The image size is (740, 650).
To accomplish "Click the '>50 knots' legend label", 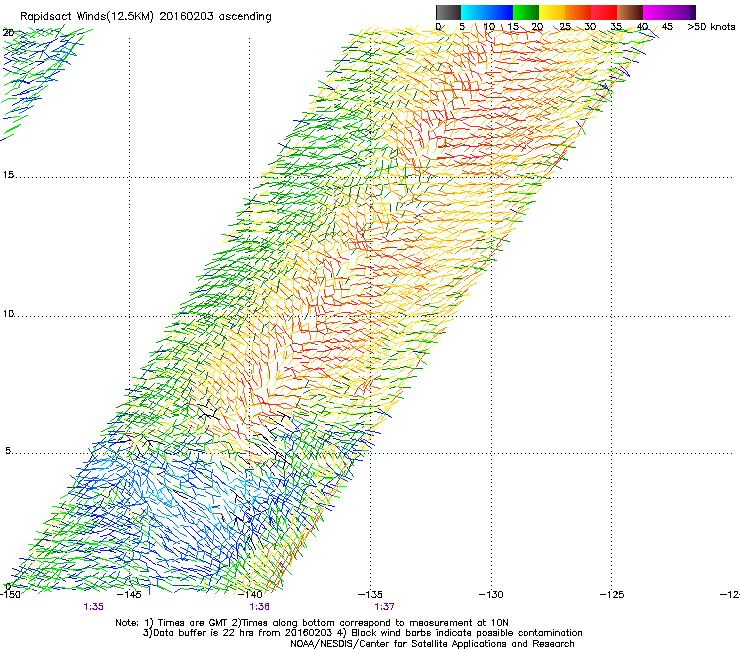I will (x=711, y=27).
